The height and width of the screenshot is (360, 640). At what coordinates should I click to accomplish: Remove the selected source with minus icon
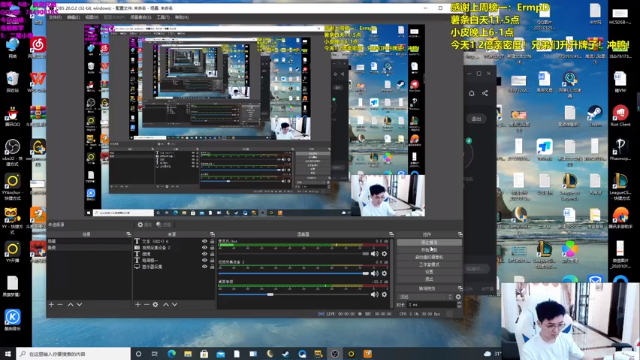pyautogui.click(x=146, y=304)
